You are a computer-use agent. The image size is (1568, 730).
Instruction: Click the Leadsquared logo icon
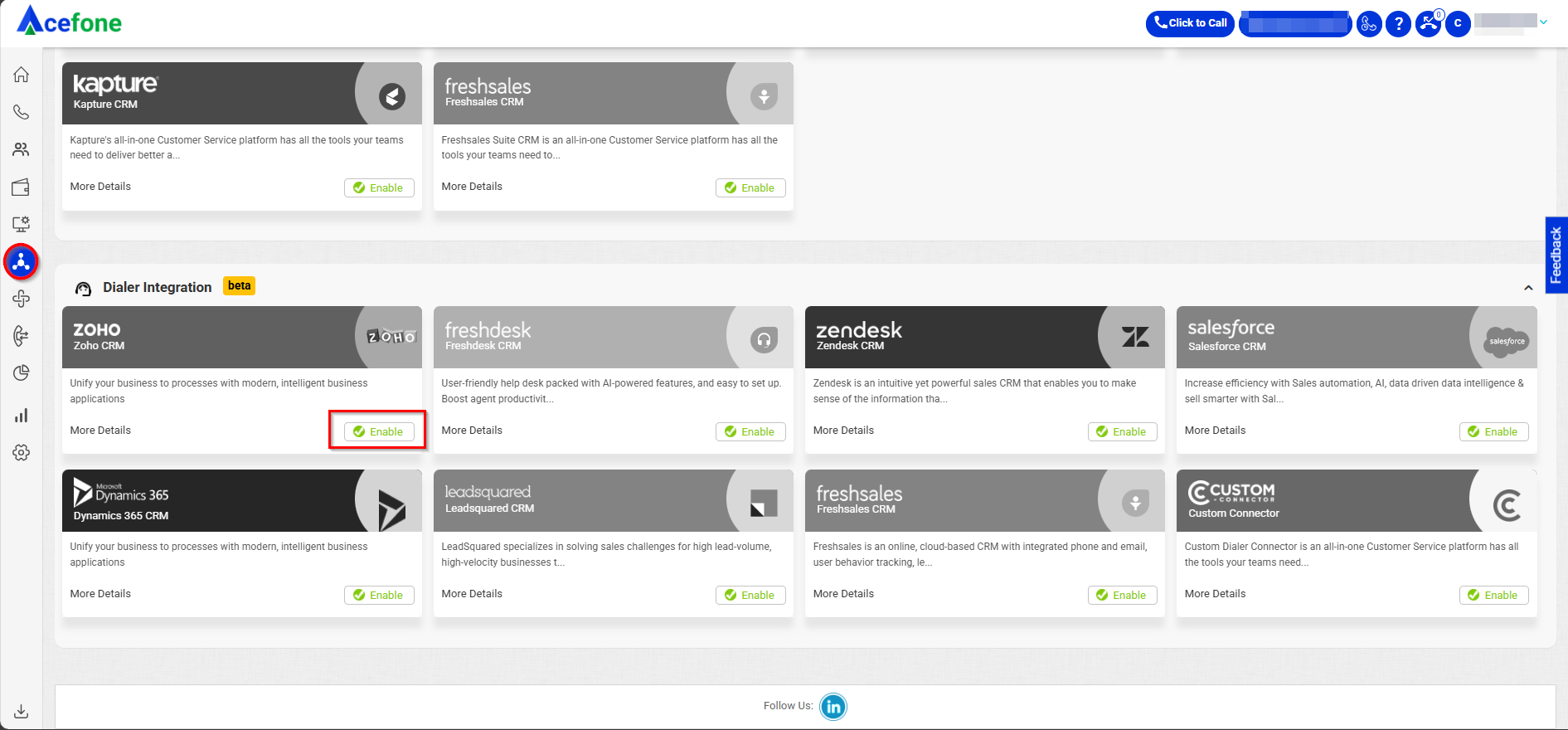(x=764, y=503)
